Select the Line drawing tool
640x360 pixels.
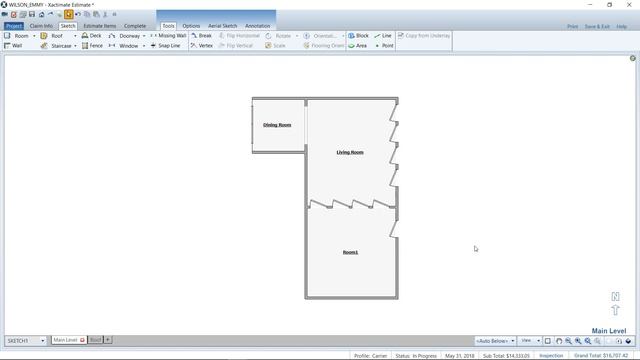click(x=383, y=36)
